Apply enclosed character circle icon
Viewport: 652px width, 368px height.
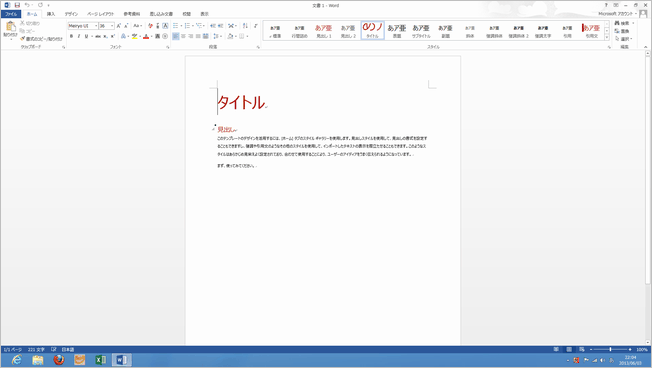[x=165, y=37]
